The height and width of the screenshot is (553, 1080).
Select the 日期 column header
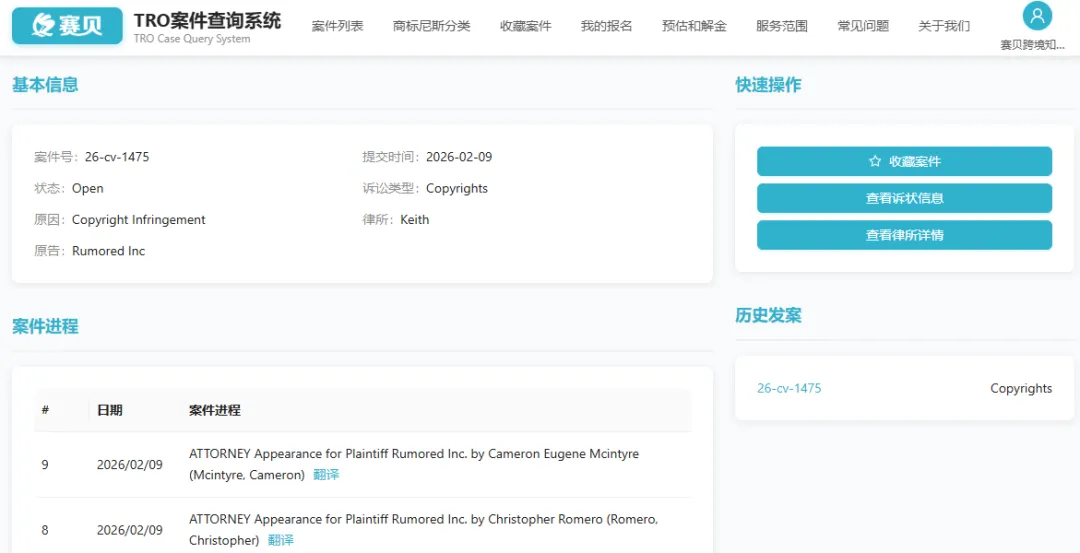point(110,410)
